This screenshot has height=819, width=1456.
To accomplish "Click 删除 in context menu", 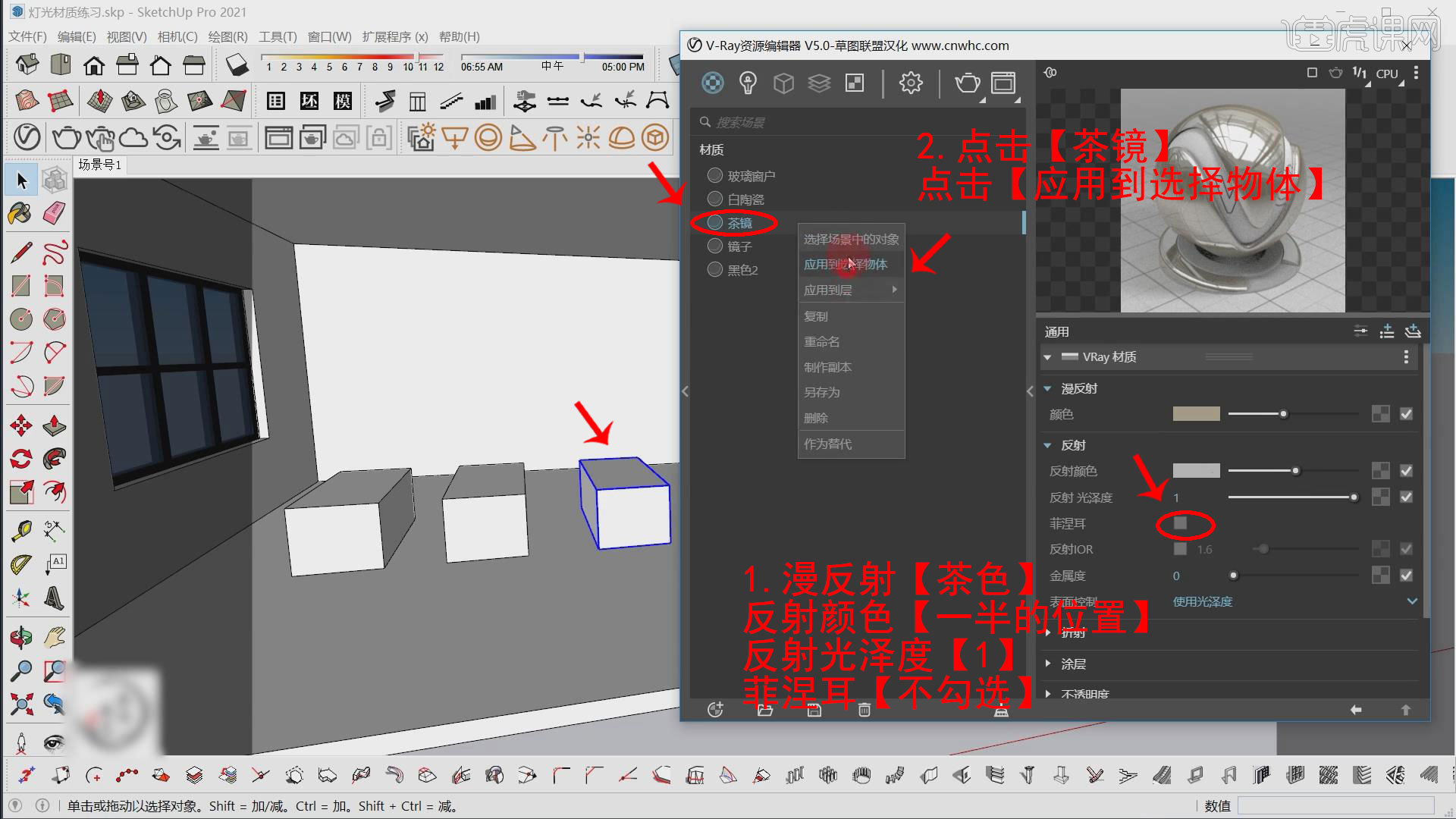I will (851, 418).
